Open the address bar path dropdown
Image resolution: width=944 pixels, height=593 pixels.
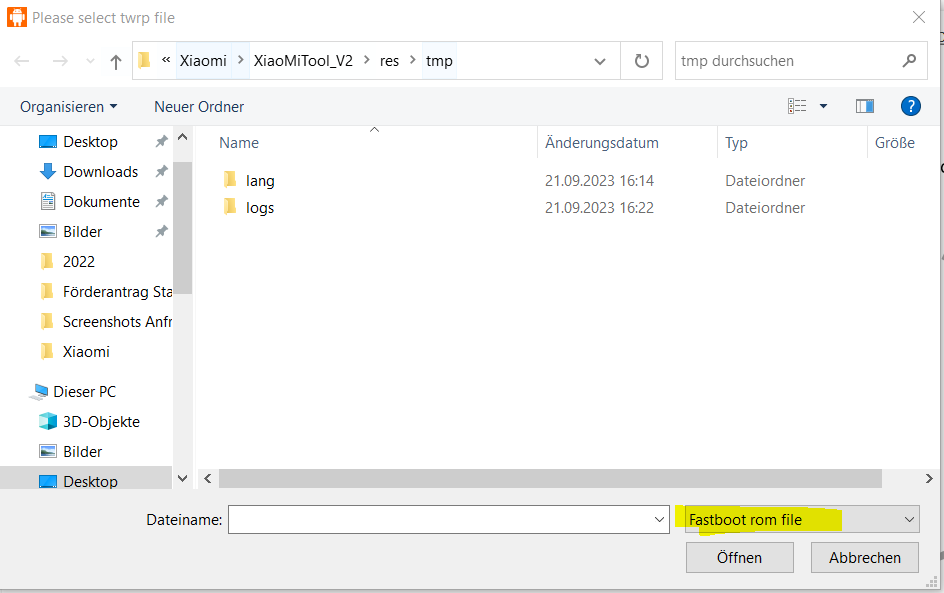coord(599,61)
